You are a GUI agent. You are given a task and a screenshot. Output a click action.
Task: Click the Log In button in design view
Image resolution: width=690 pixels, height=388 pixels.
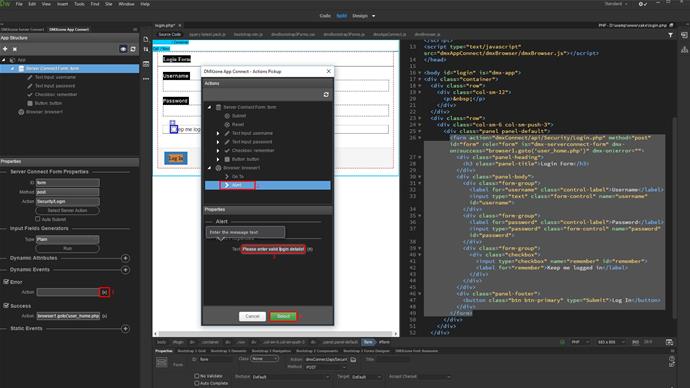[176, 158]
